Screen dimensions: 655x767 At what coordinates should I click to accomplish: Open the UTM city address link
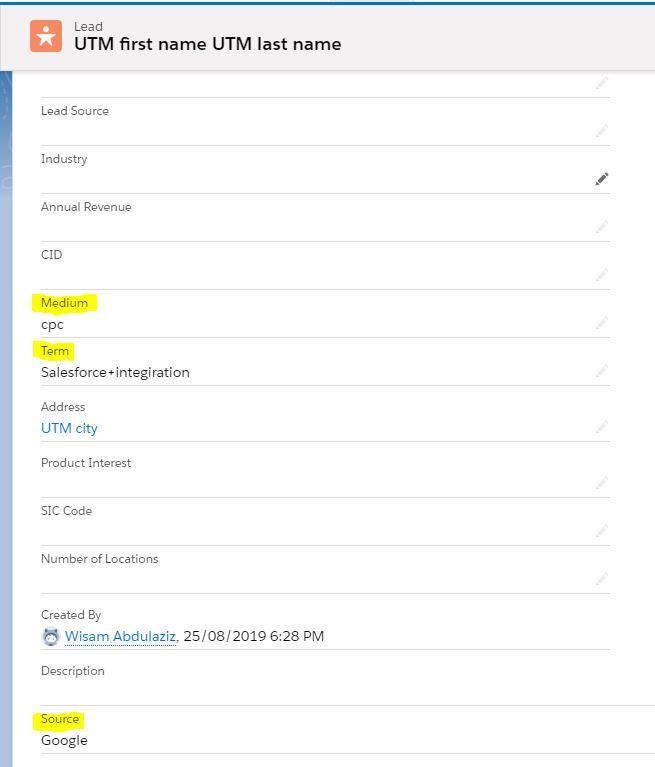pos(69,429)
